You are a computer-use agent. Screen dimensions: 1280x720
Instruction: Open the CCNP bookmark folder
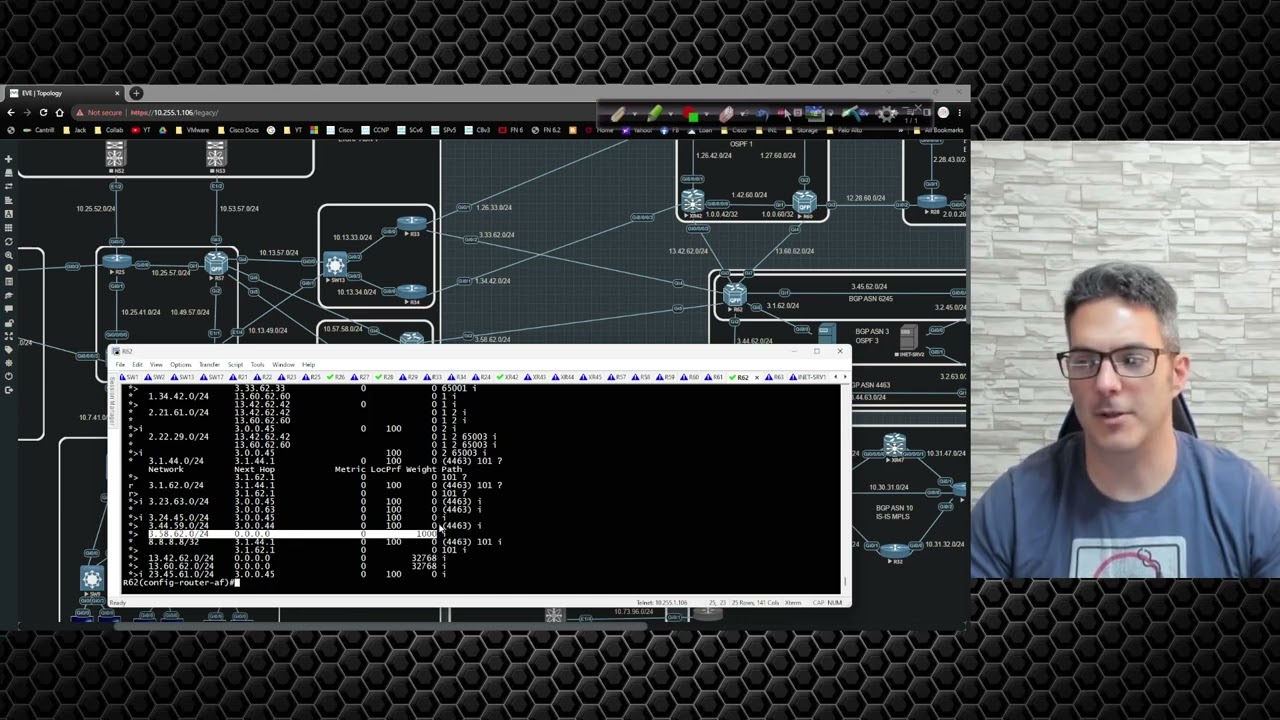coord(375,130)
